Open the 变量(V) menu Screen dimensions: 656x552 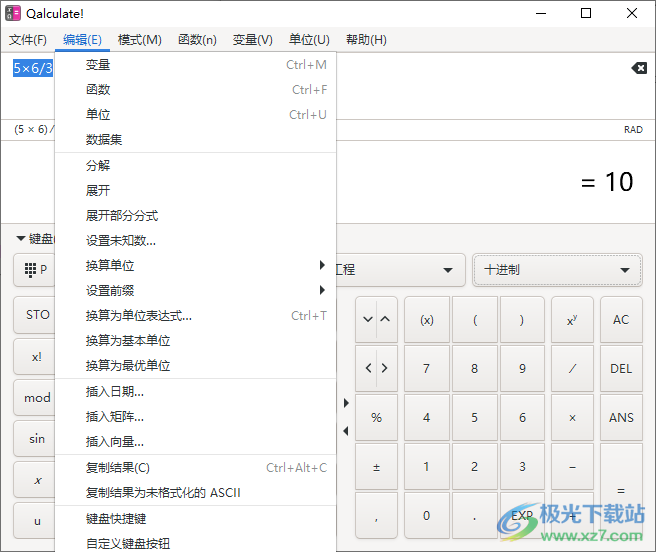click(x=252, y=40)
